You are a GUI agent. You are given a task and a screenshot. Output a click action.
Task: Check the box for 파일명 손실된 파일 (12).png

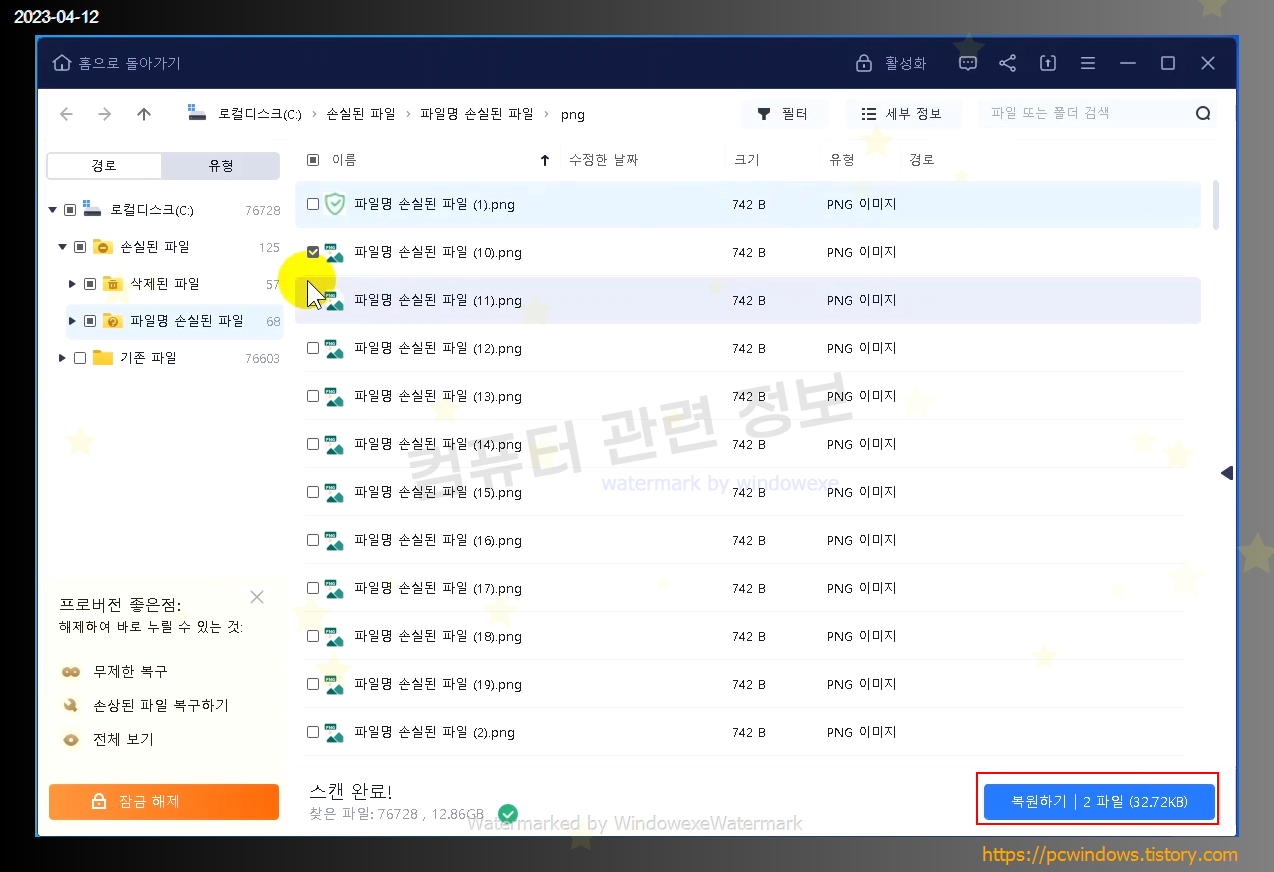[x=313, y=348]
